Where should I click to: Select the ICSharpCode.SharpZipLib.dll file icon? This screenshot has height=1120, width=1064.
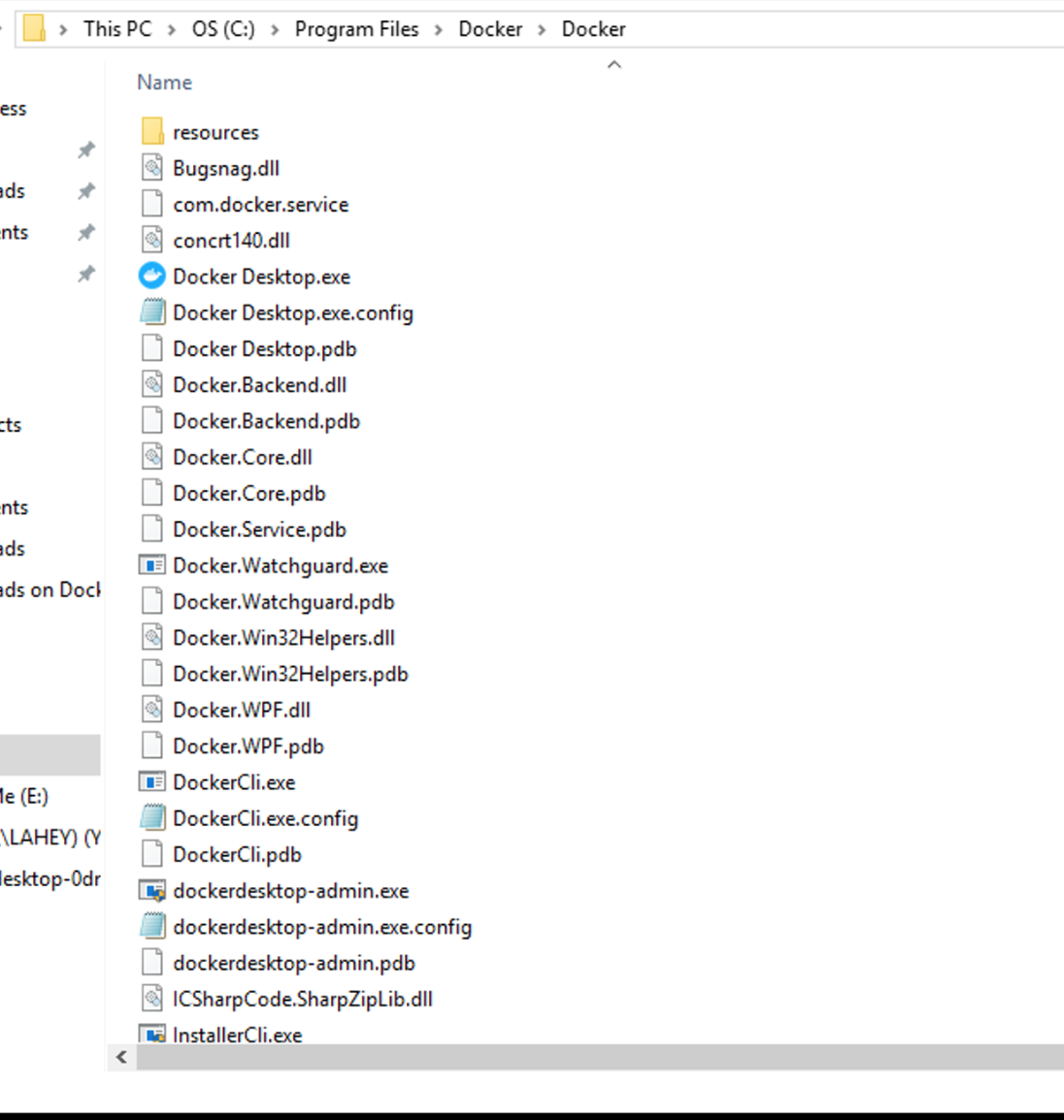(x=152, y=999)
